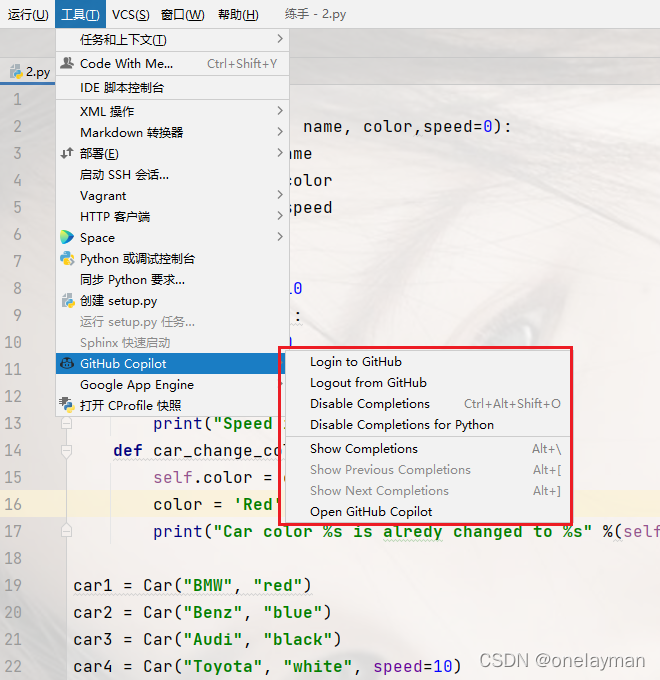660x680 pixels.
Task: Click the GitHub Copilot icon
Action: [x=67, y=363]
